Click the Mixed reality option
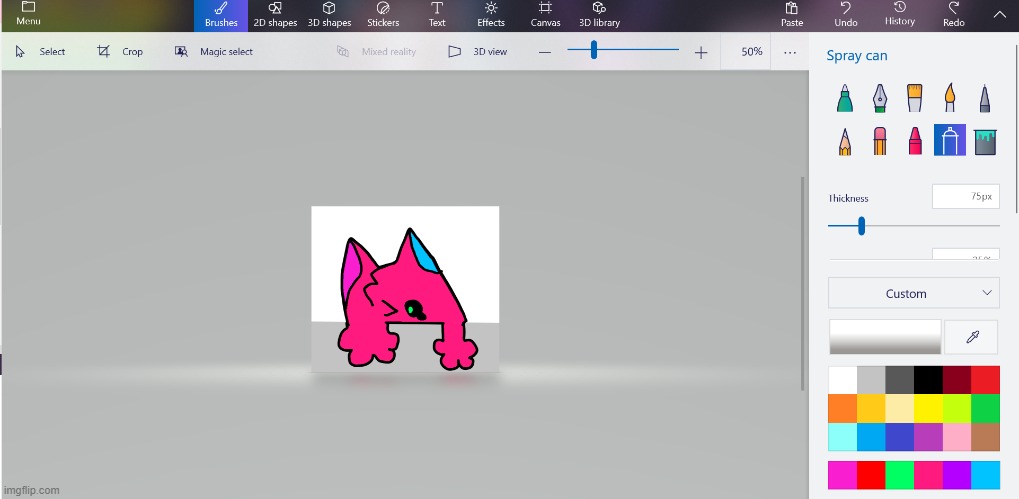Image resolution: width=1019 pixels, height=499 pixels. (x=376, y=51)
